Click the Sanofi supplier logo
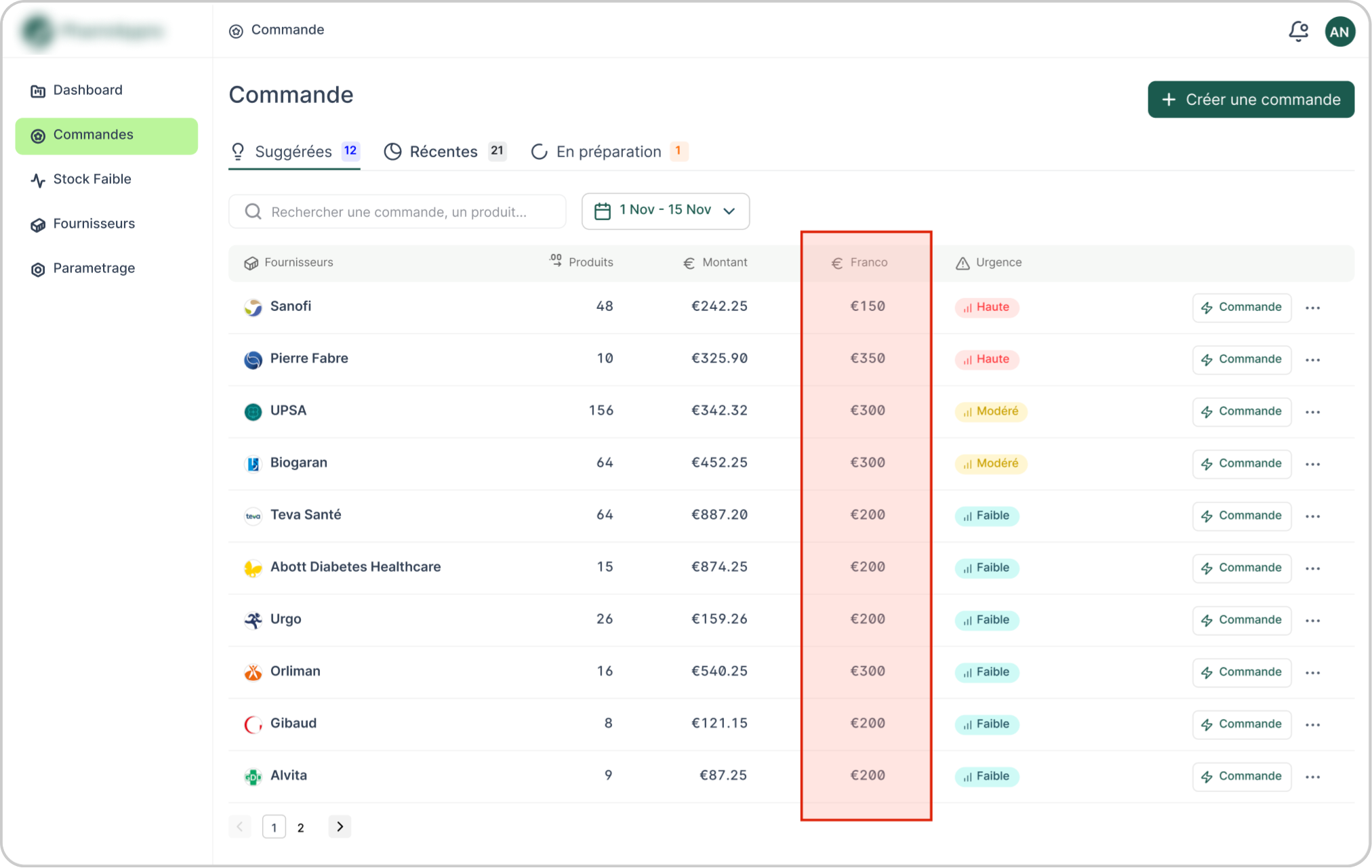Image resolution: width=1372 pixels, height=868 pixels. (x=253, y=307)
